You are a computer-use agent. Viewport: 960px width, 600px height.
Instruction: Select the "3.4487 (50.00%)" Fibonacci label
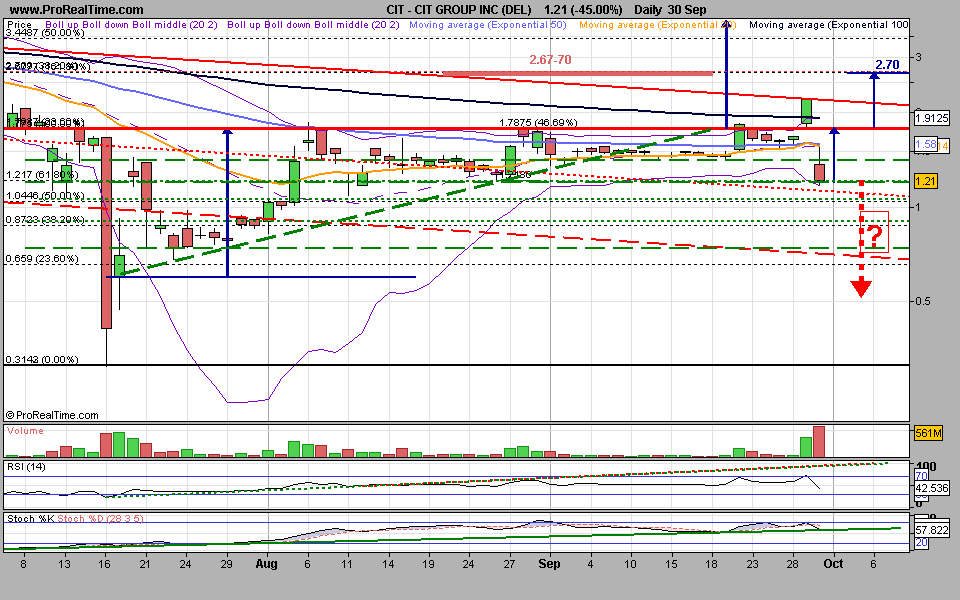[x=45, y=33]
